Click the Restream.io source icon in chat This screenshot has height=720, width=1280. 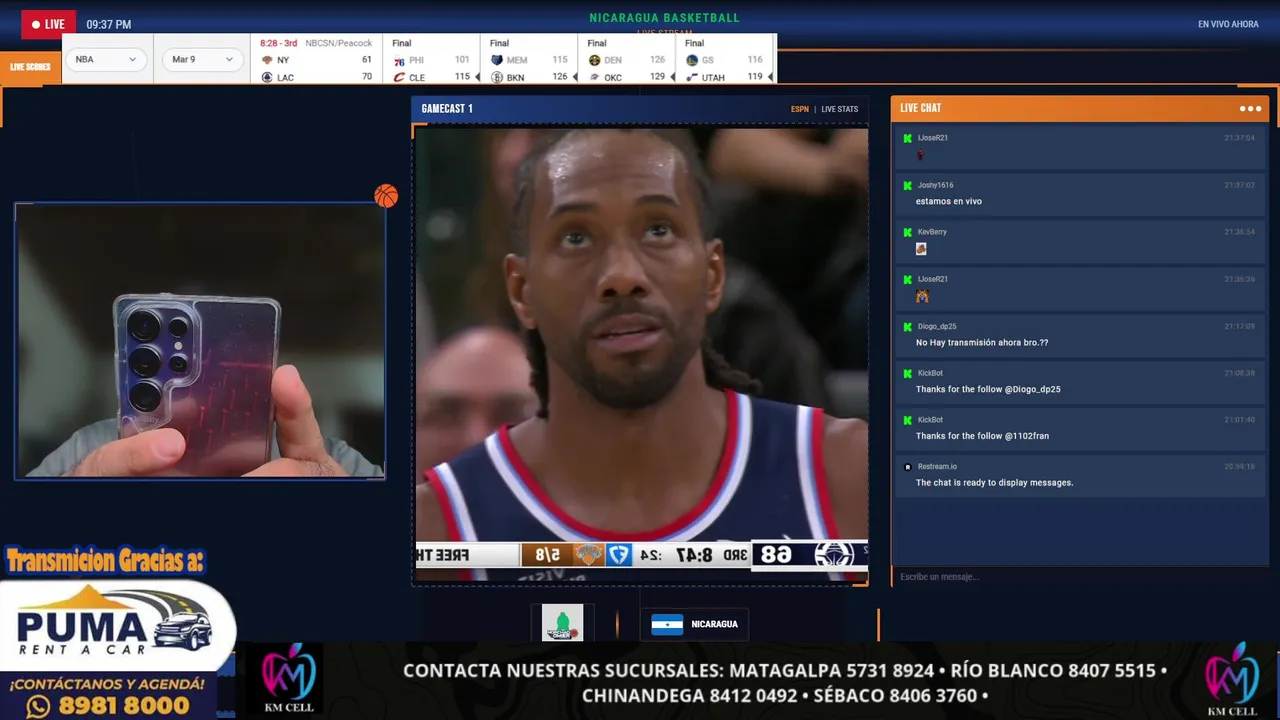(907, 466)
